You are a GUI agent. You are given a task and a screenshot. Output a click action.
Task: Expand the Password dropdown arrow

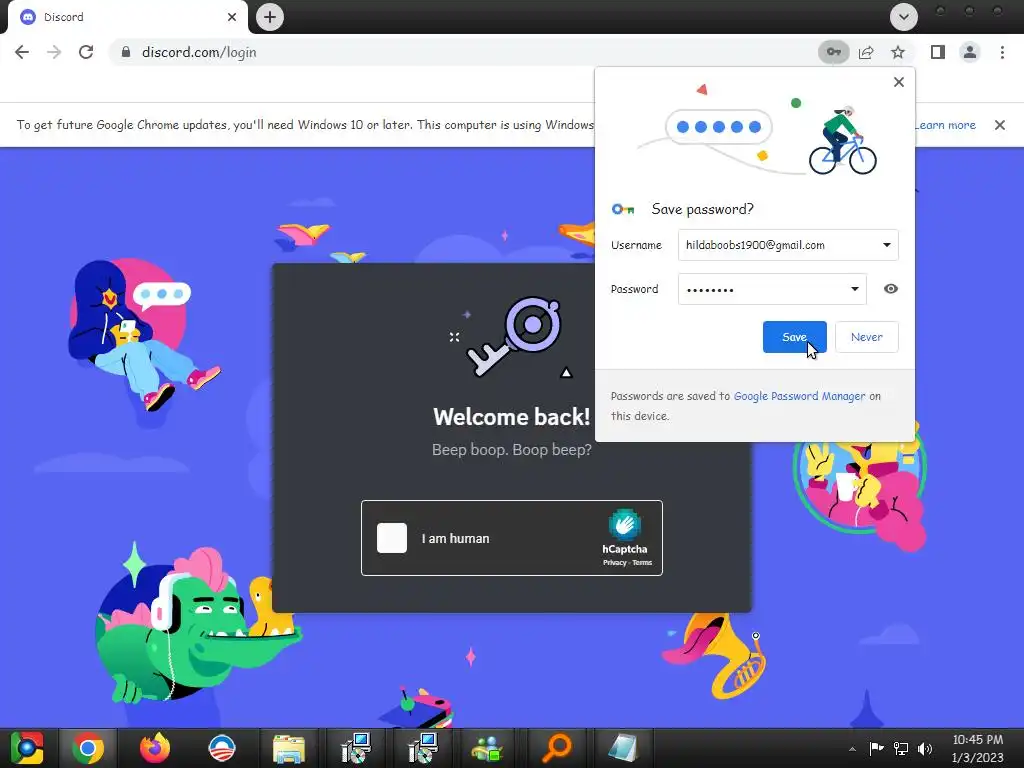click(854, 289)
